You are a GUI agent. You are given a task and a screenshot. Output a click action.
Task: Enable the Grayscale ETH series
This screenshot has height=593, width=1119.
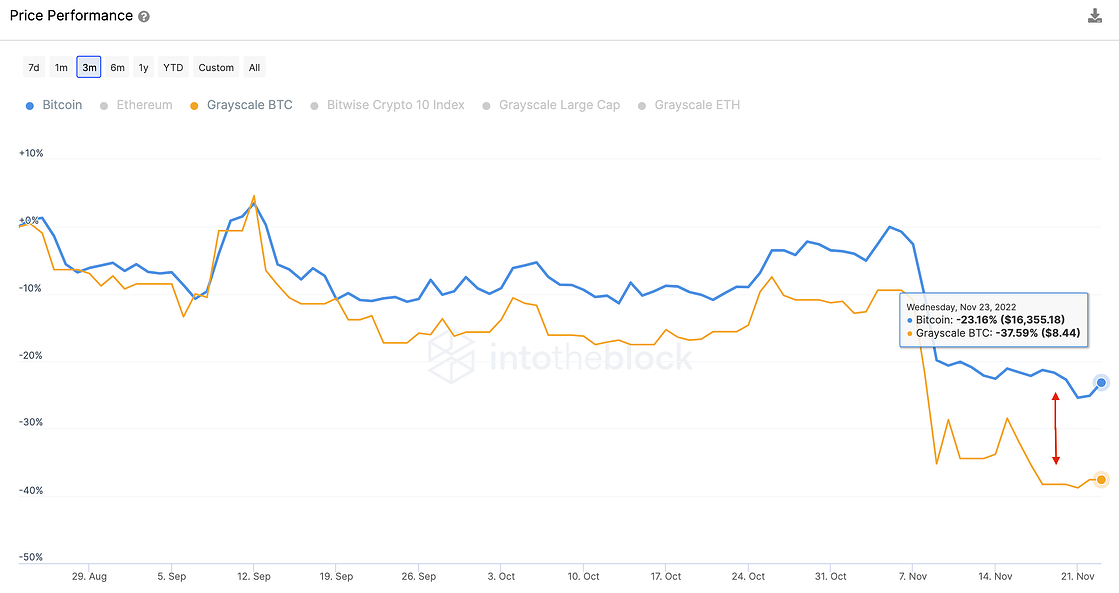tap(689, 105)
